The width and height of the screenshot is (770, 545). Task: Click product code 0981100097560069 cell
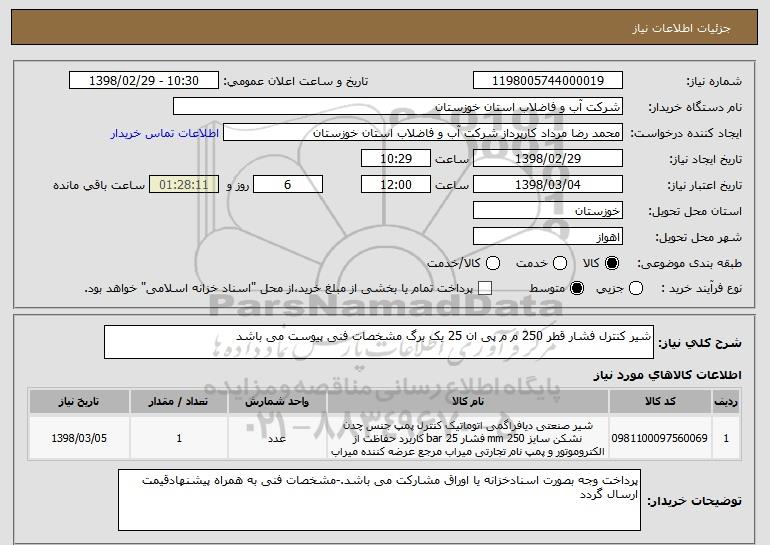point(660,438)
